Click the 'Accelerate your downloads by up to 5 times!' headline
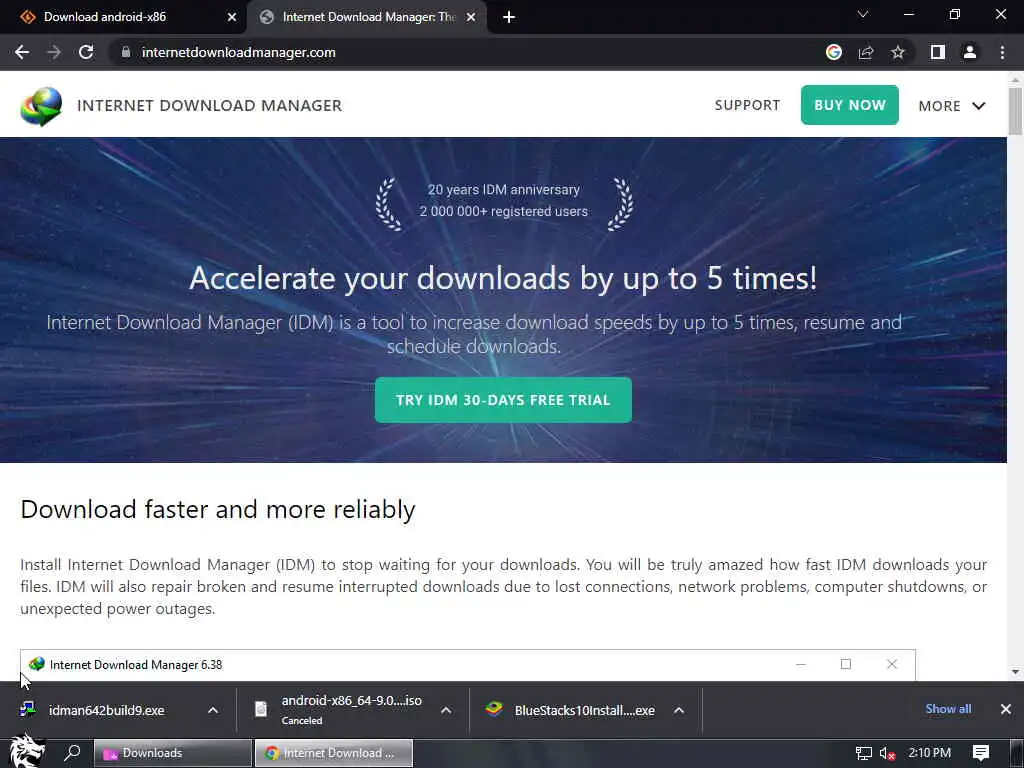Screen dimensions: 1024x768 click(x=503, y=278)
